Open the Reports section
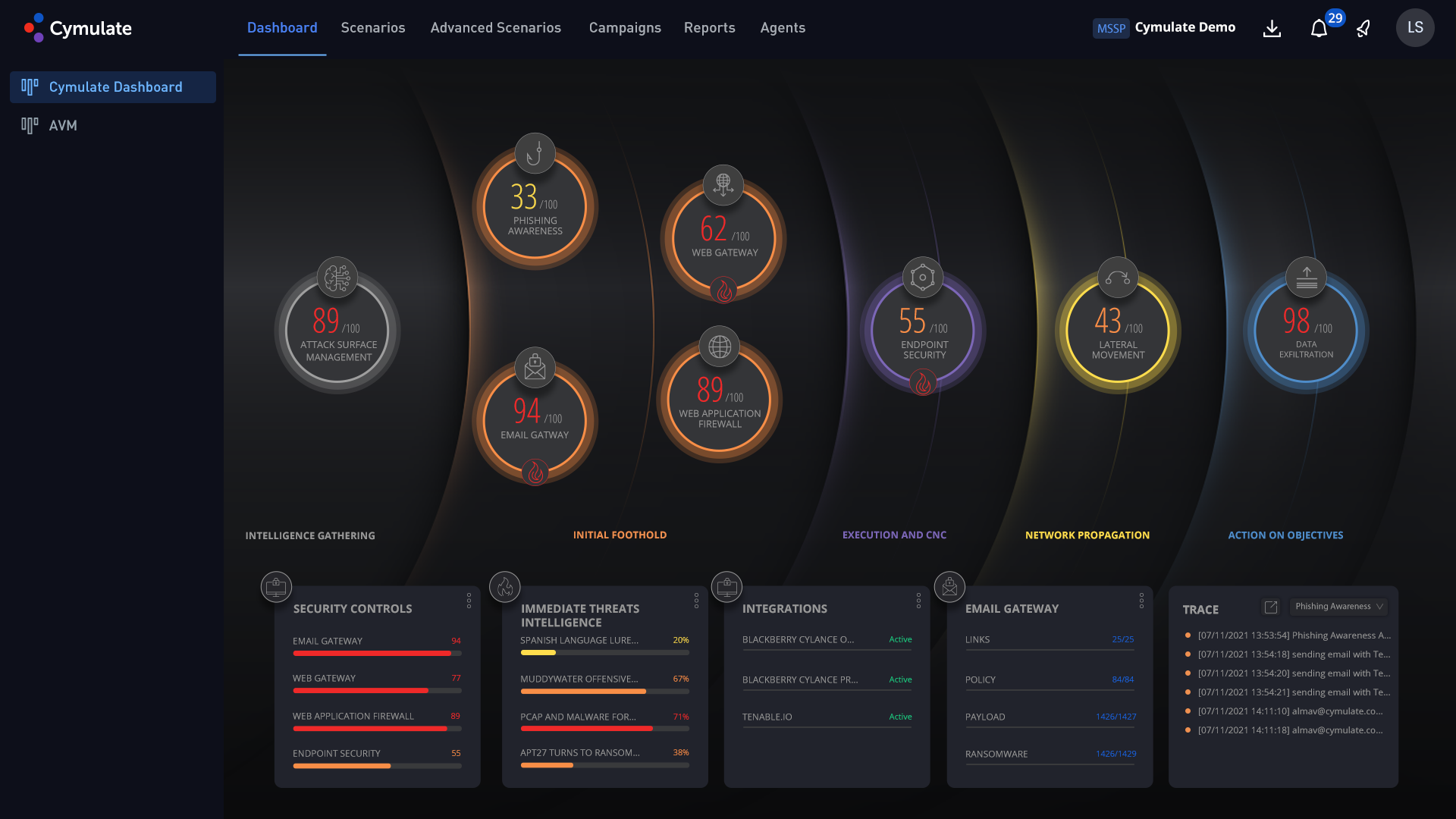 click(x=710, y=28)
